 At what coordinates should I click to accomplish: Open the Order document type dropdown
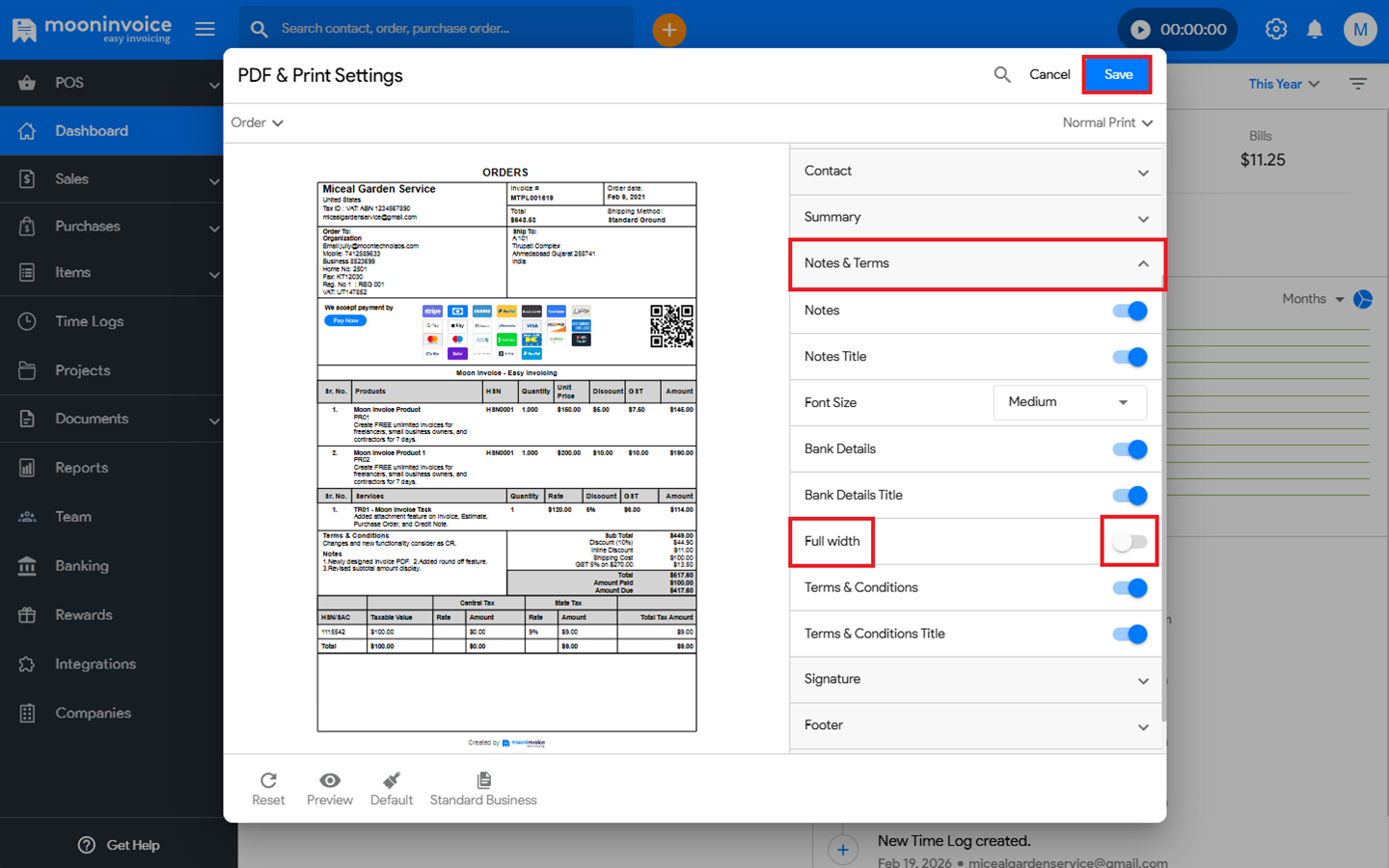257,122
